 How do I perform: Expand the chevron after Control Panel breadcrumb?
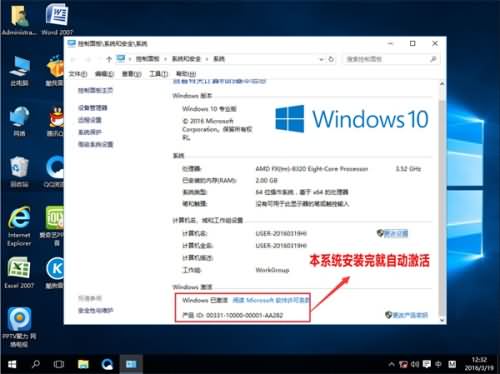tap(165, 59)
